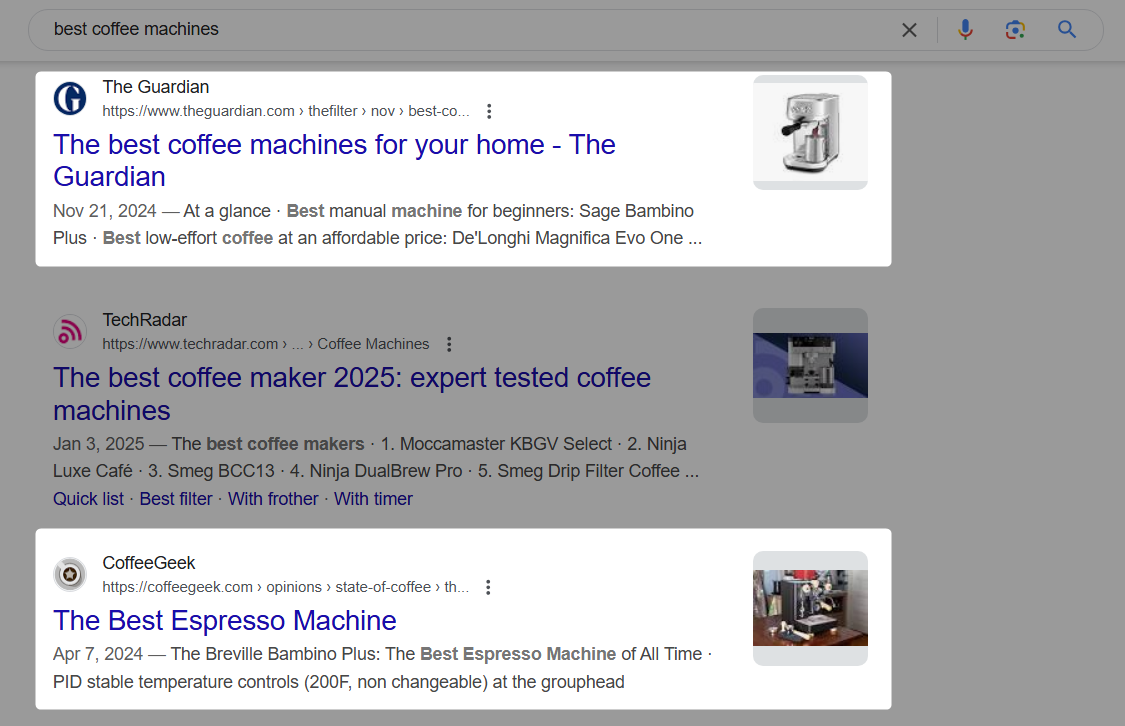Click The Guardian site favicon
Viewport: 1125px width, 726px height.
[x=70, y=98]
